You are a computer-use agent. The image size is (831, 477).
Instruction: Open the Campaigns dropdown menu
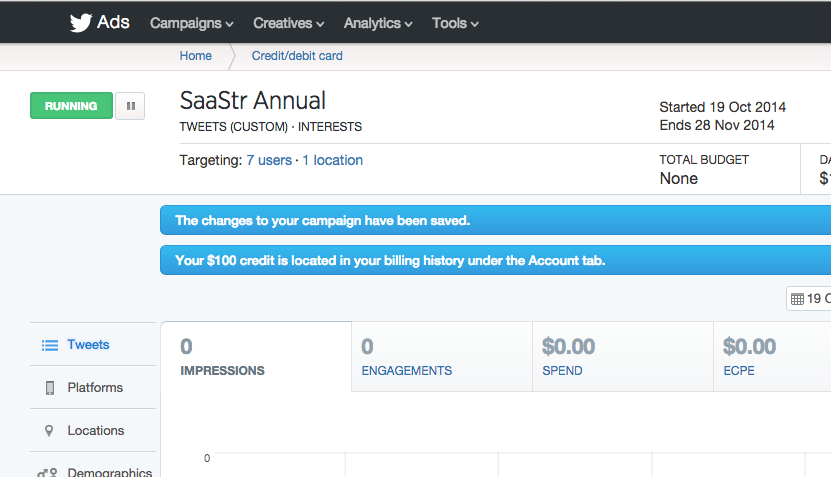pyautogui.click(x=191, y=23)
